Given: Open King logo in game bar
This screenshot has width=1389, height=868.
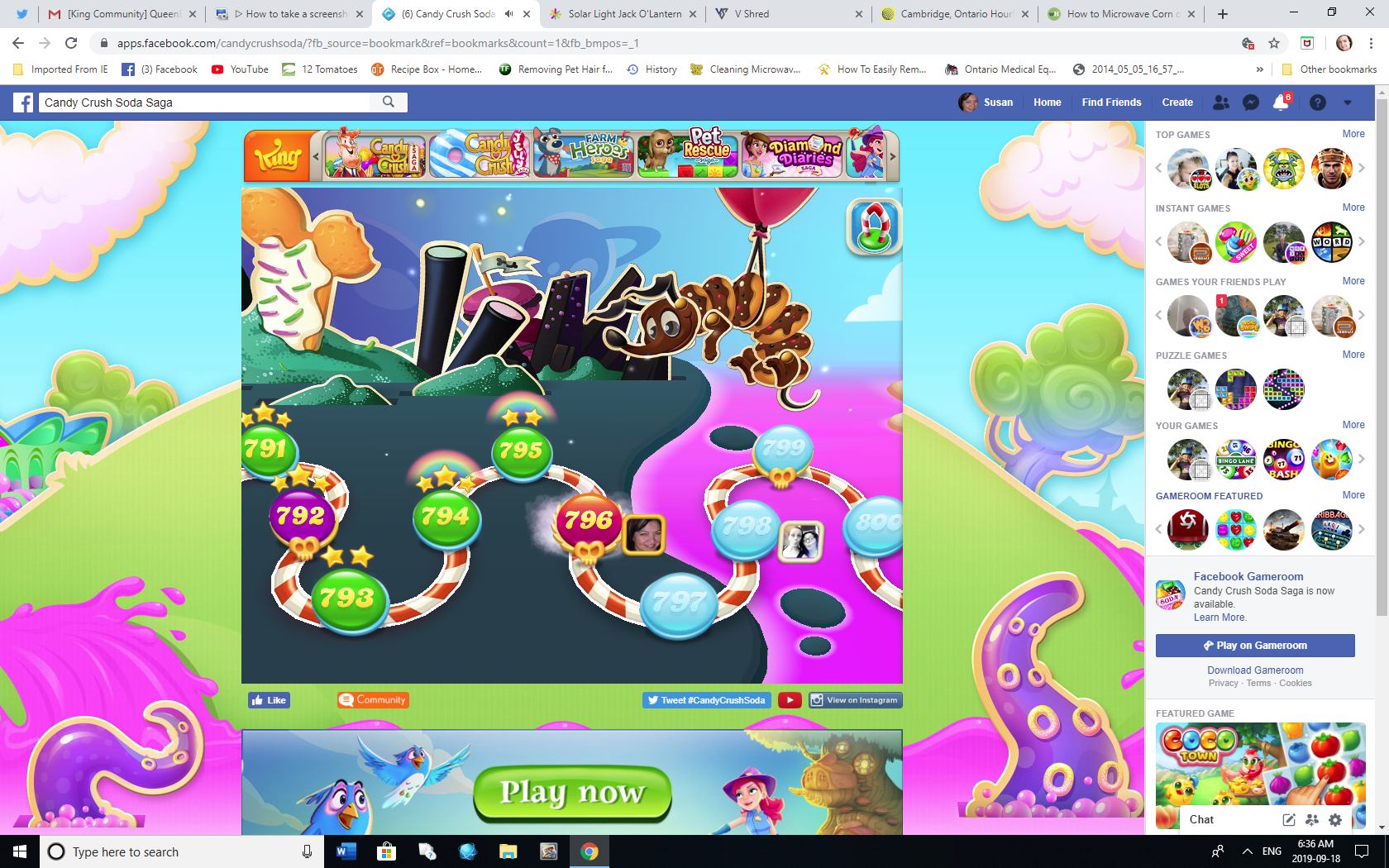Looking at the screenshot, I should (278, 155).
